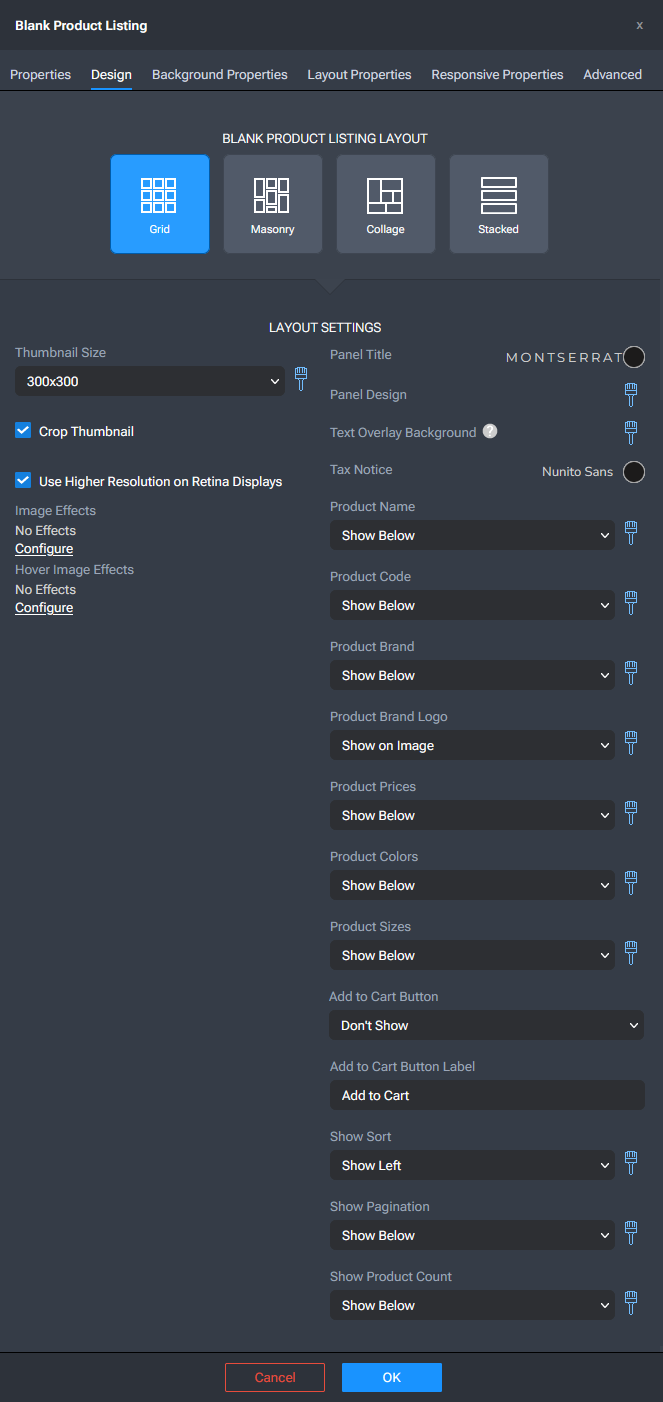Open style brush next to Thumbnail Size
Viewport: 663px width, 1402px height.
(301, 379)
